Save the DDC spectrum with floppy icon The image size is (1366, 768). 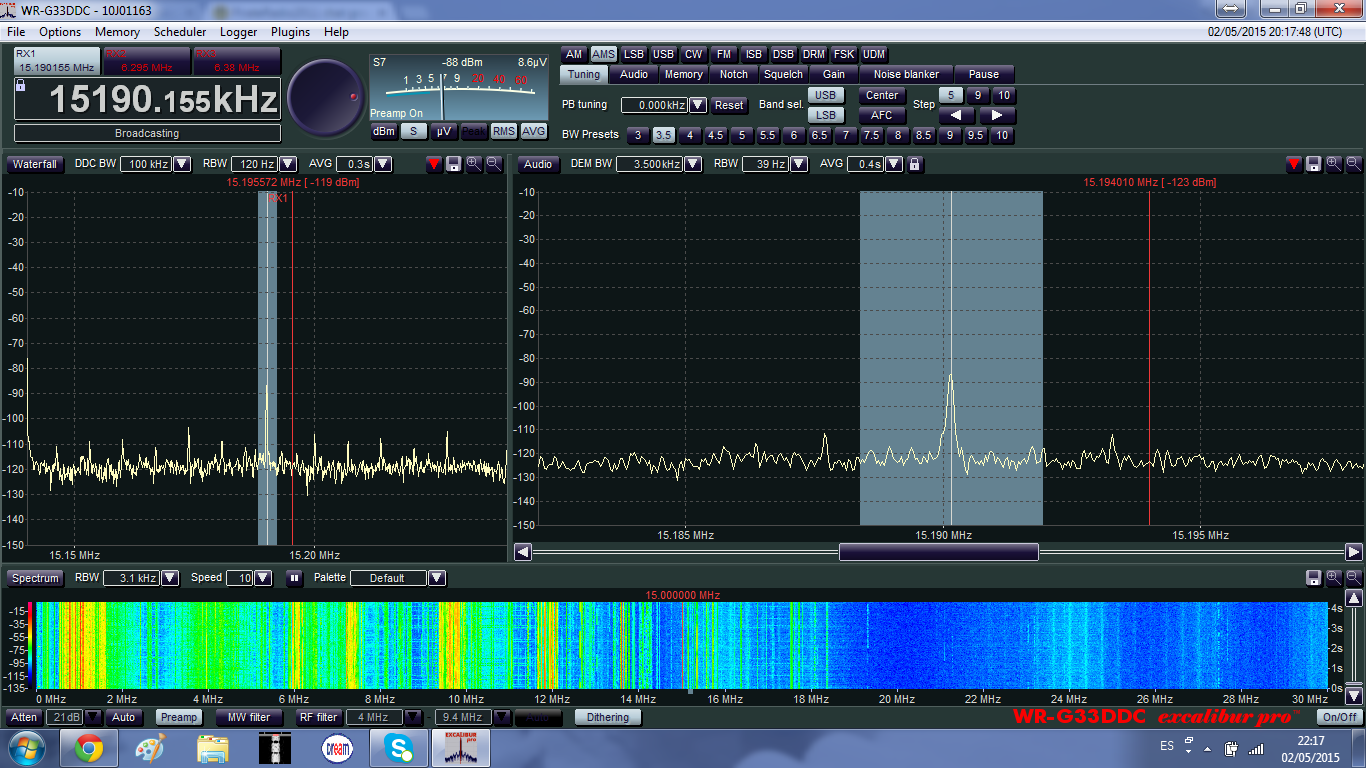pyautogui.click(x=453, y=164)
